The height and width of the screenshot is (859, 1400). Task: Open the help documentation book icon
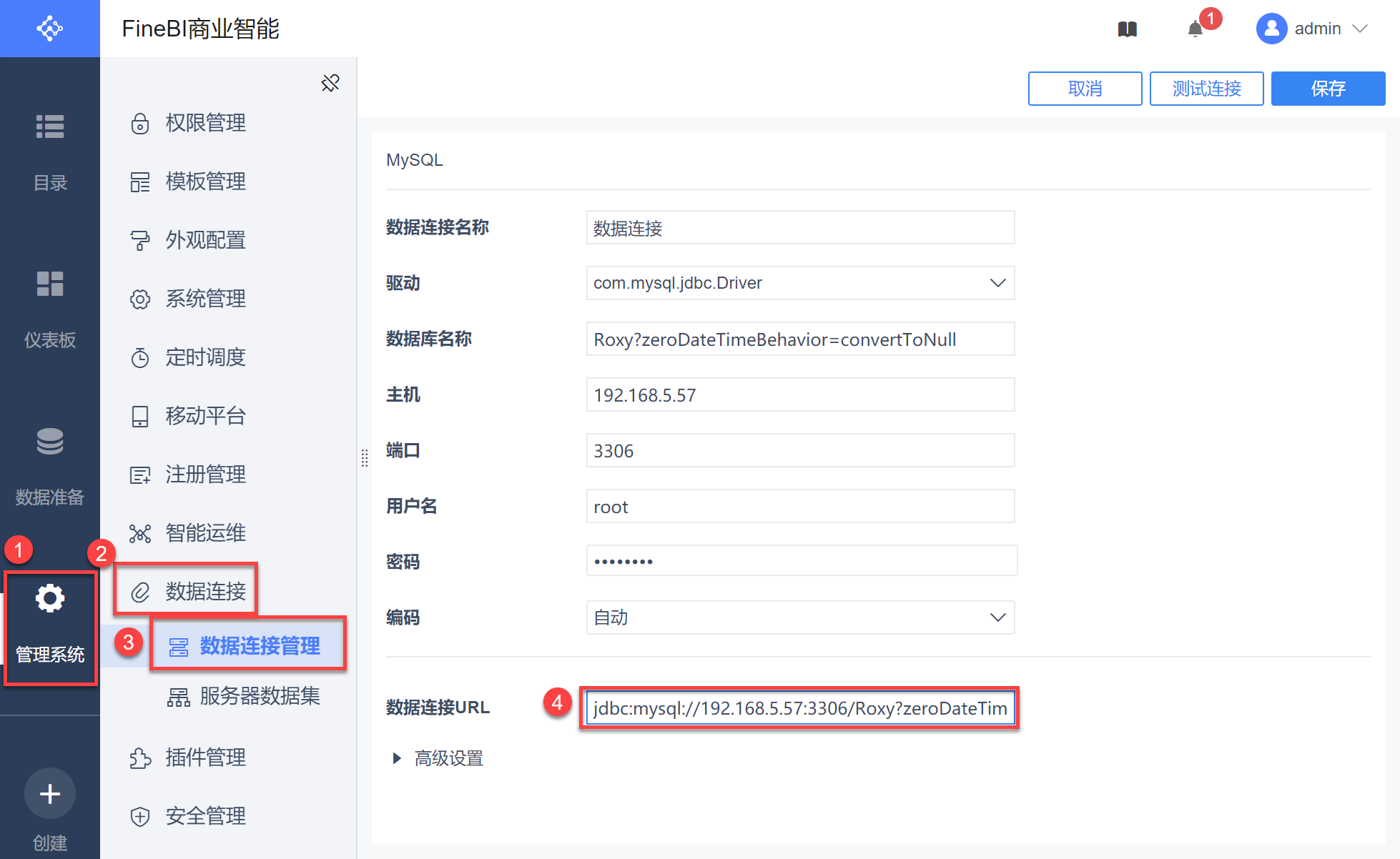1127,29
